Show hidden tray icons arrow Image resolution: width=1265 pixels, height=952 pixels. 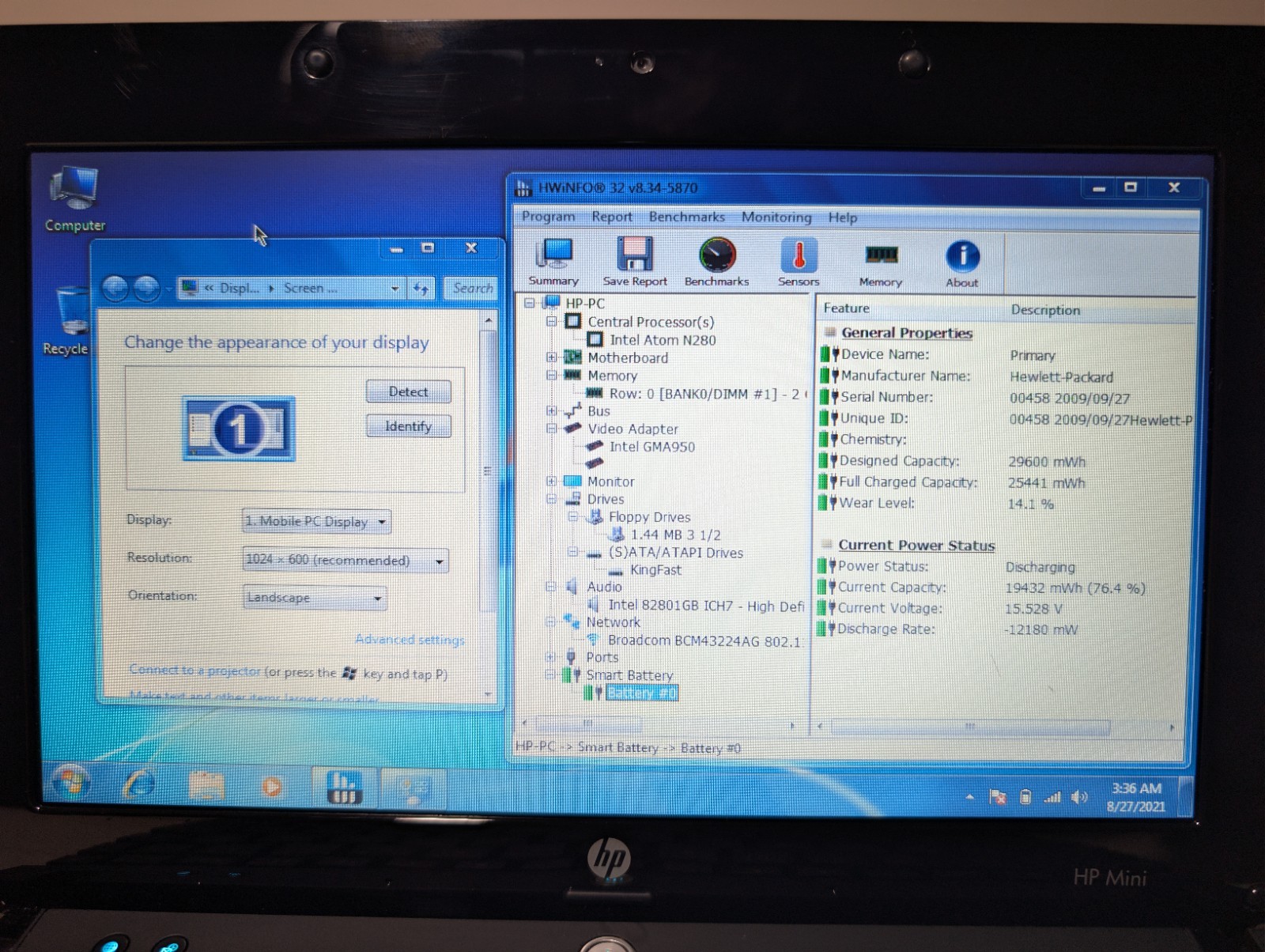point(970,797)
